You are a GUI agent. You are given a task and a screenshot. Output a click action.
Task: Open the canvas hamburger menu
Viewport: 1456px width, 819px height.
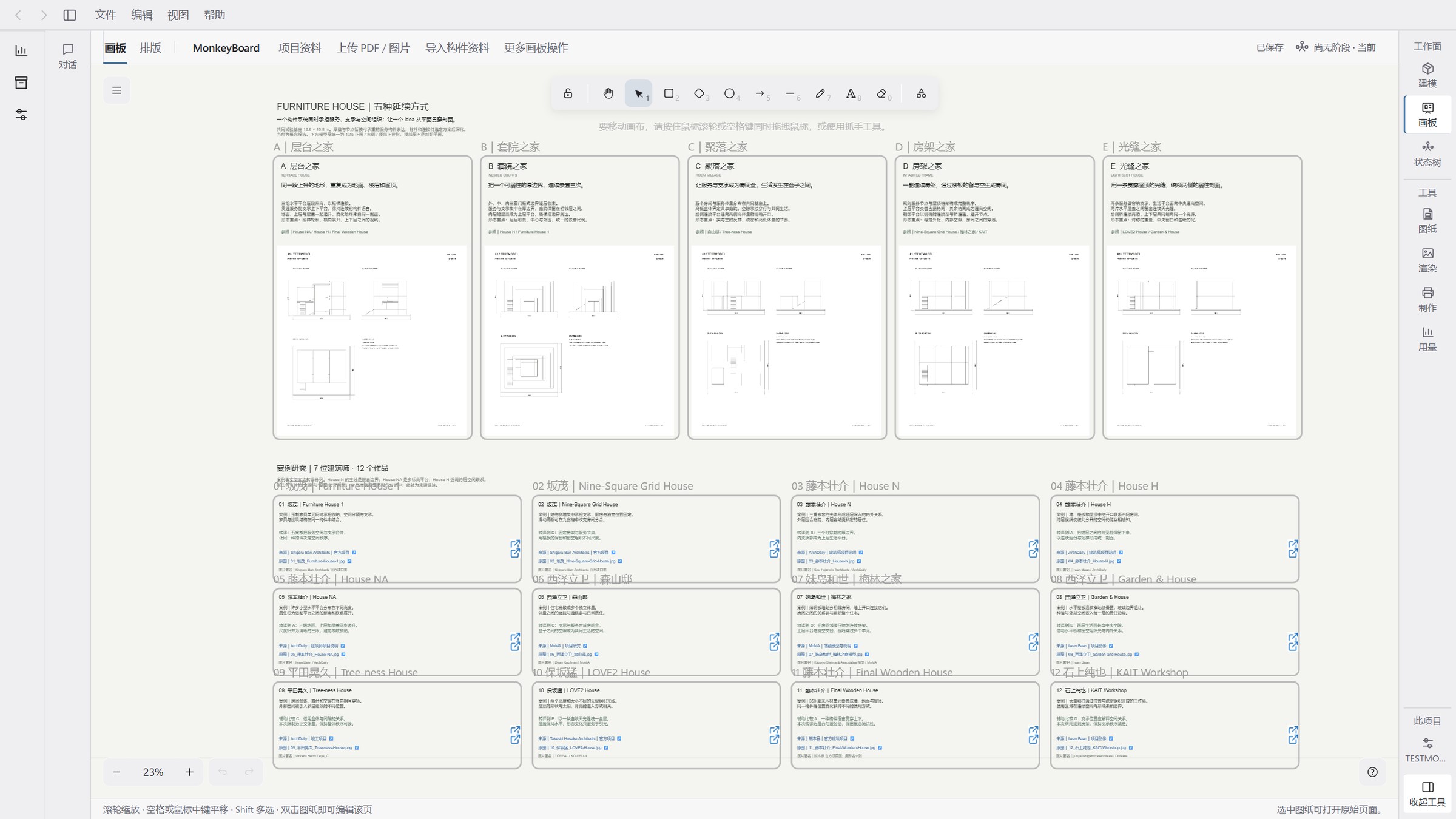[117, 90]
